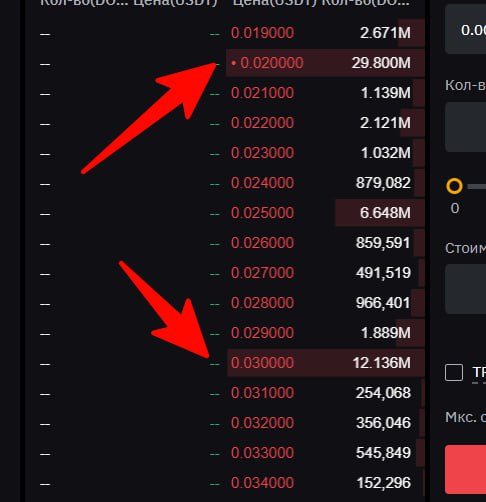The height and width of the screenshot is (502, 486).
Task: Click the quantity input field under Кол-во
Action: tap(466, 127)
